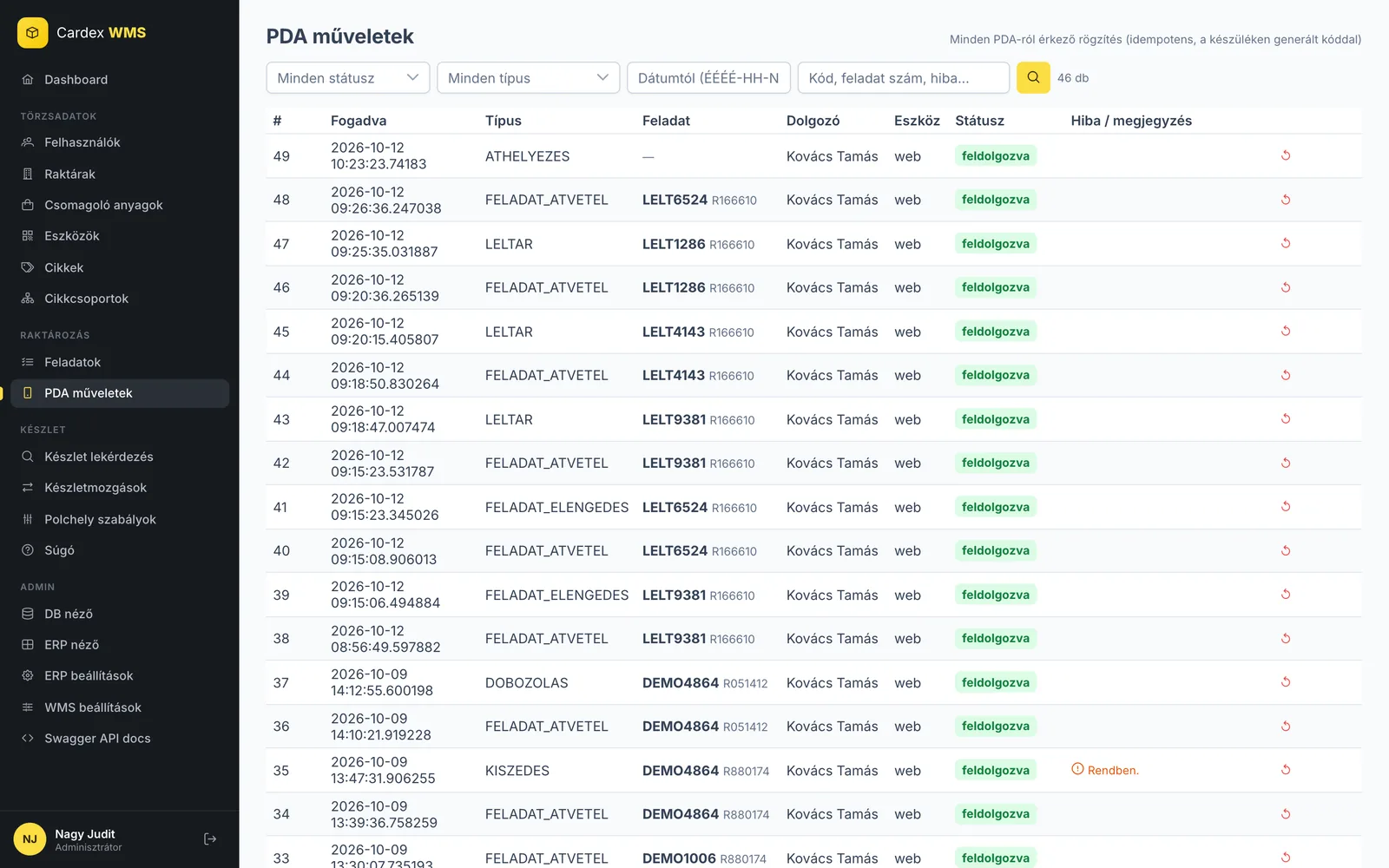1389x868 pixels.
Task: Click retry icon for row 41 FELADAT_ELENGEDES
Action: pyautogui.click(x=1286, y=506)
